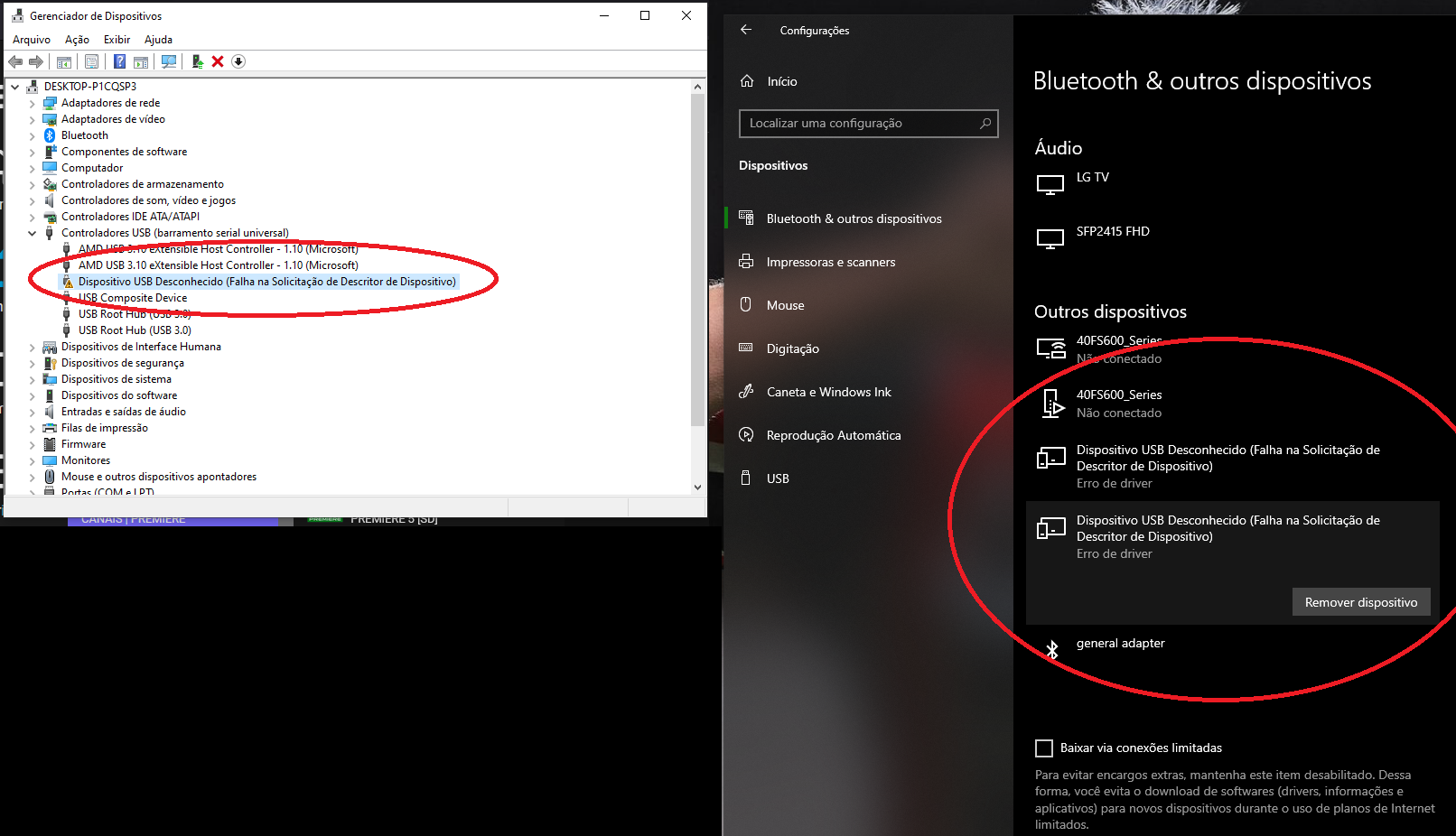The image size is (1456, 836).
Task: Click Show/Hide action pane toolbar icon
Action: point(141,61)
